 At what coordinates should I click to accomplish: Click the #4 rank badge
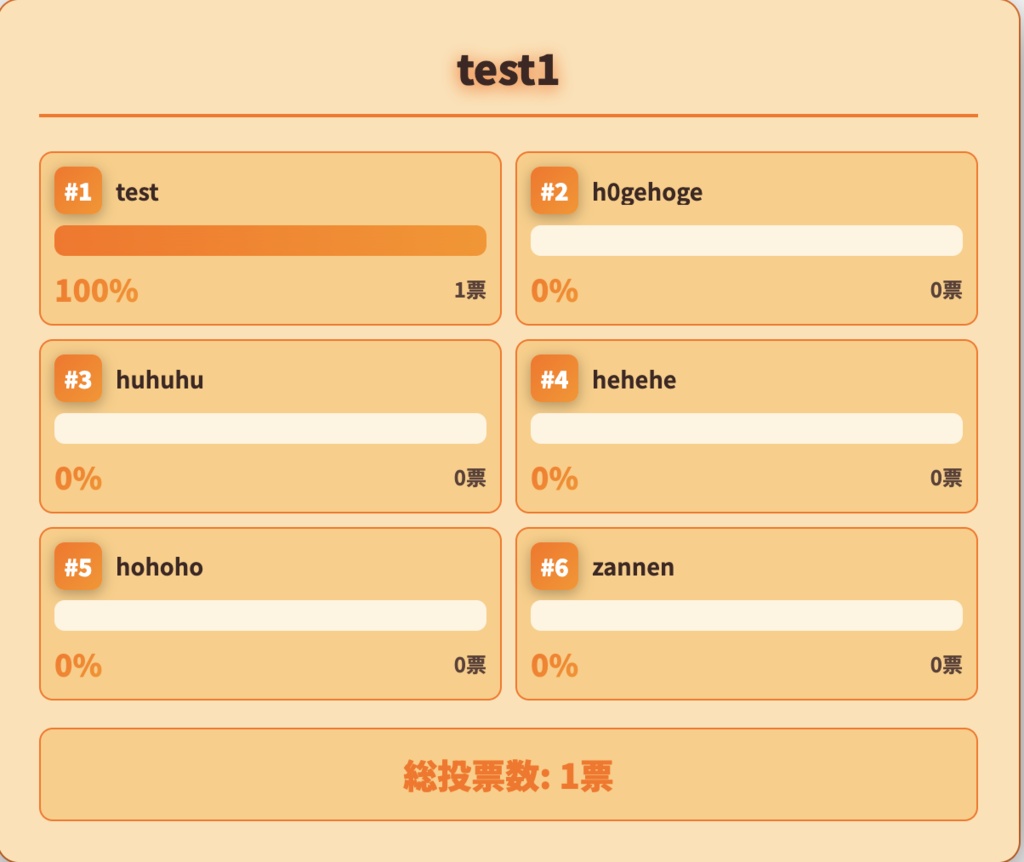click(x=554, y=379)
